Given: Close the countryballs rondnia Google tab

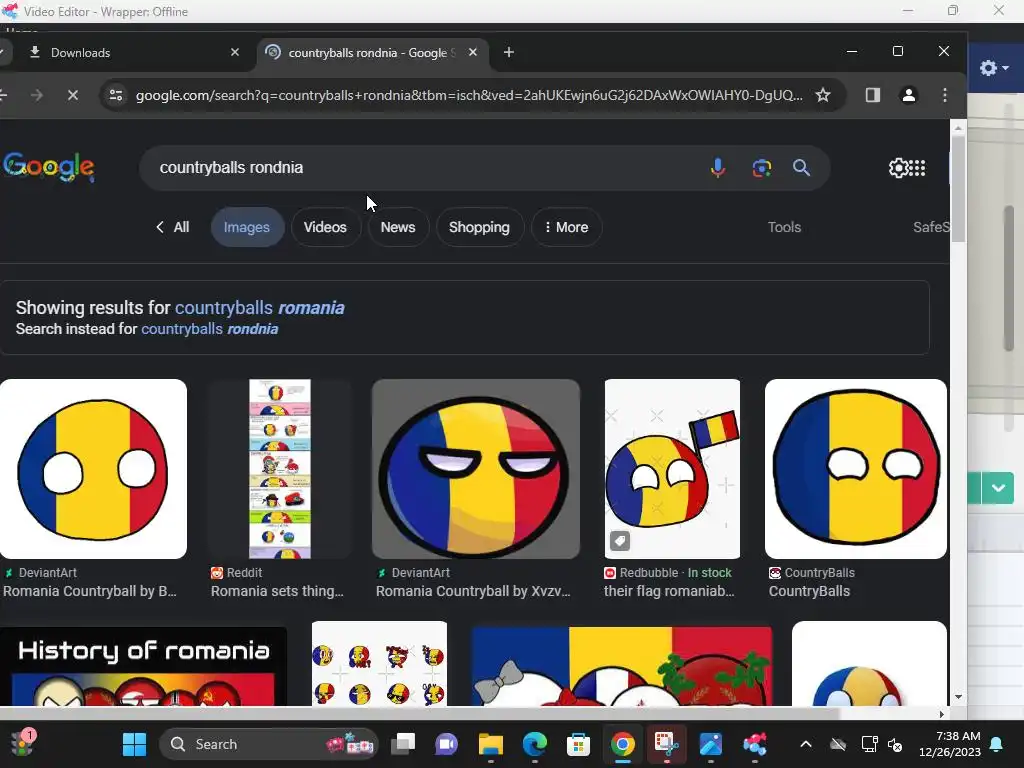Looking at the screenshot, I should tap(473, 52).
